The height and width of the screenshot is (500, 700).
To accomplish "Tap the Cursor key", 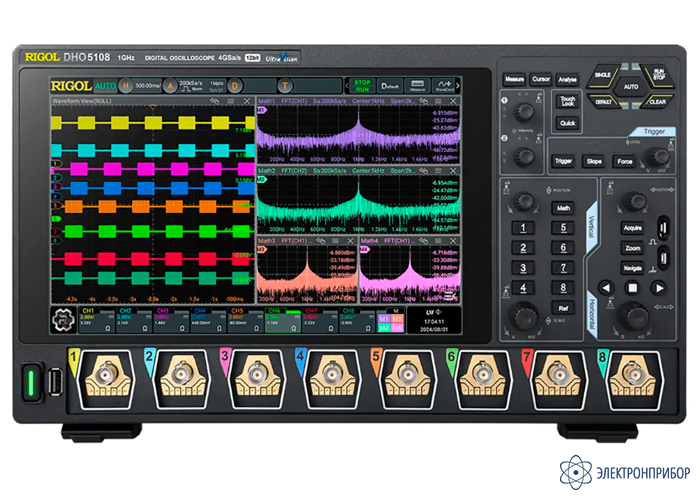I will [x=541, y=79].
